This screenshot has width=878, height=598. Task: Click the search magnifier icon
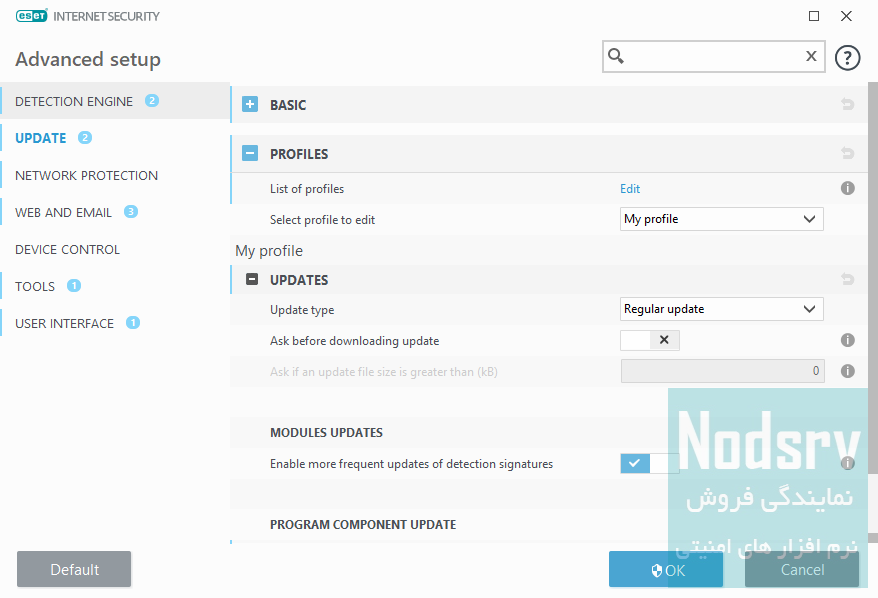(616, 56)
